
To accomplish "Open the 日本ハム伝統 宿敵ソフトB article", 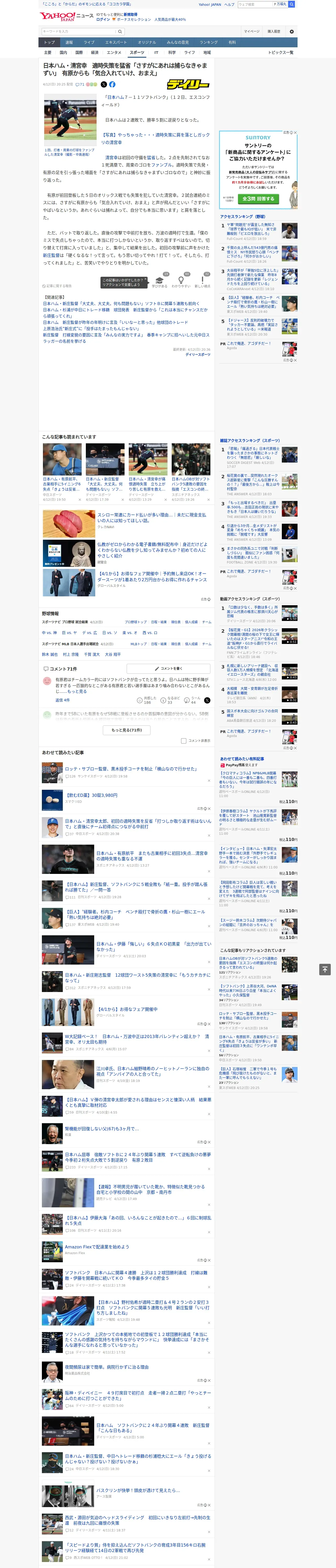I will pos(138,1157).
